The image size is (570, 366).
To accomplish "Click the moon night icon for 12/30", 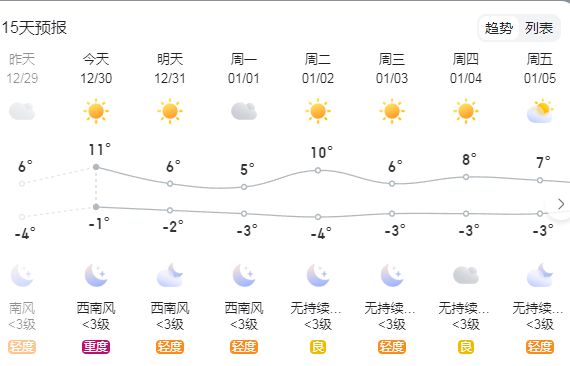I will (96, 275).
